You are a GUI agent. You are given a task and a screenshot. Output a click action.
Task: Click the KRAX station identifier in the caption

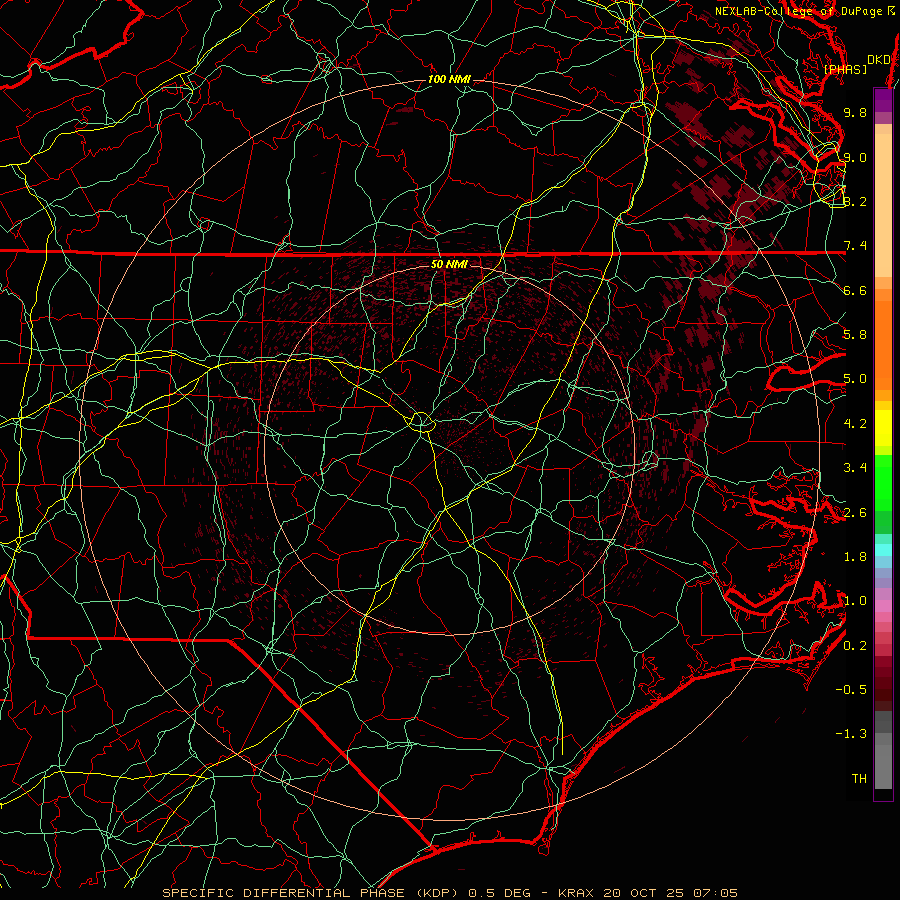click(577, 893)
